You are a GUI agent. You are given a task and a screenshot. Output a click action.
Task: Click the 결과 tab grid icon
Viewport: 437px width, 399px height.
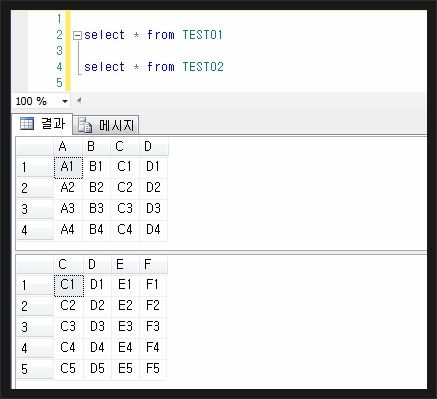(27, 124)
